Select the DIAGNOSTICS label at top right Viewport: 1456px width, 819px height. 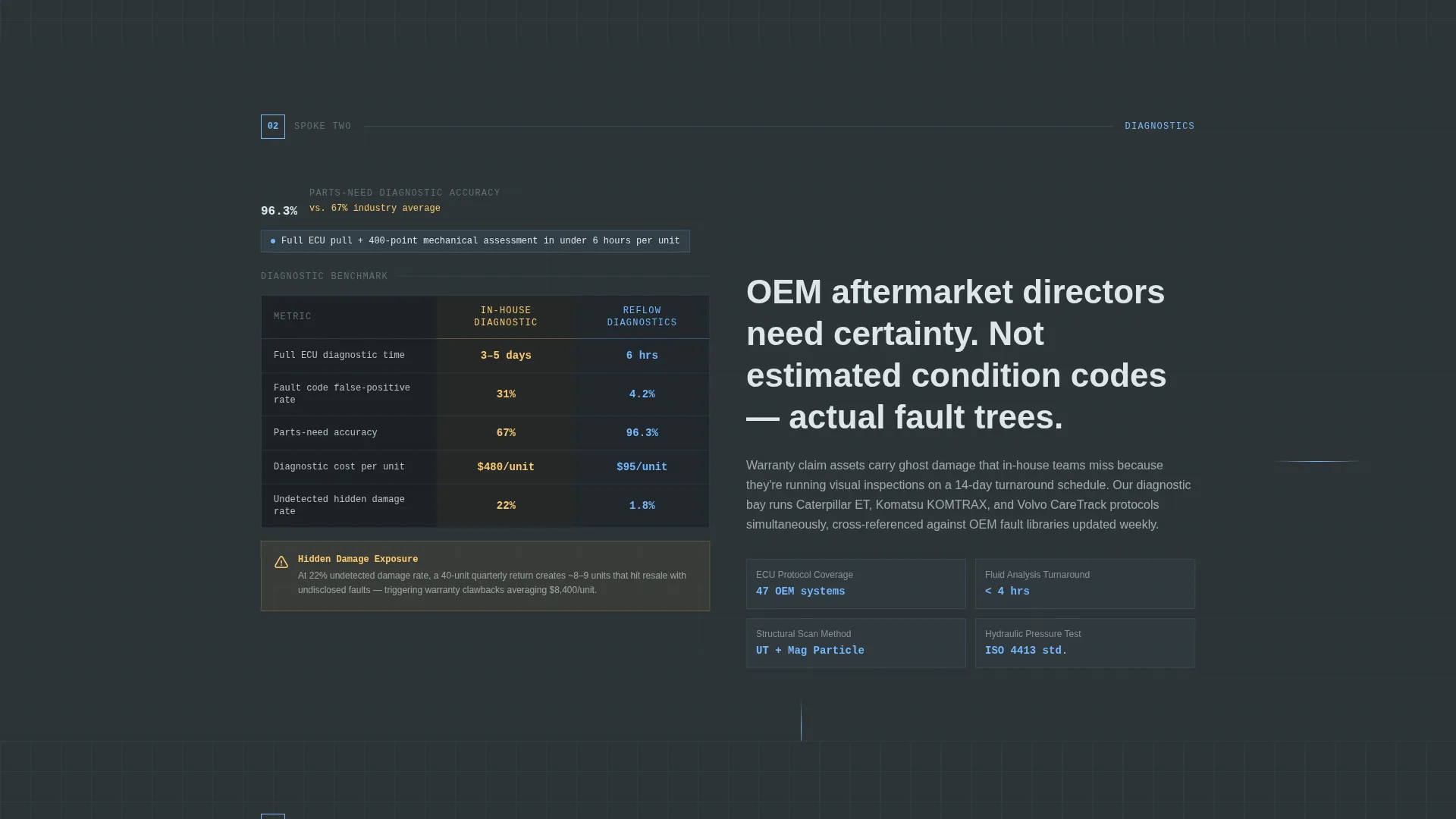[1159, 127]
